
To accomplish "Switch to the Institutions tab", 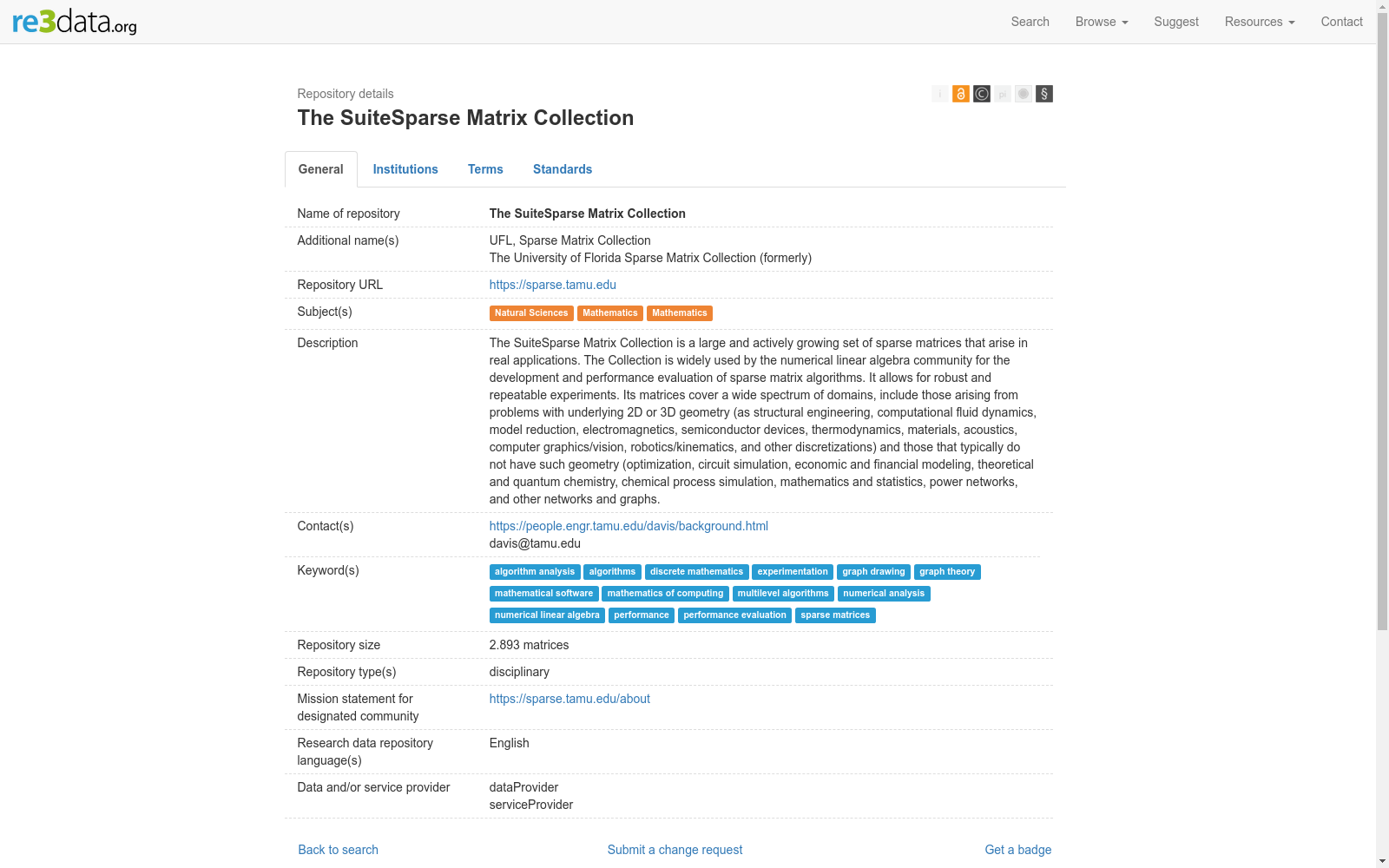I will point(405,169).
